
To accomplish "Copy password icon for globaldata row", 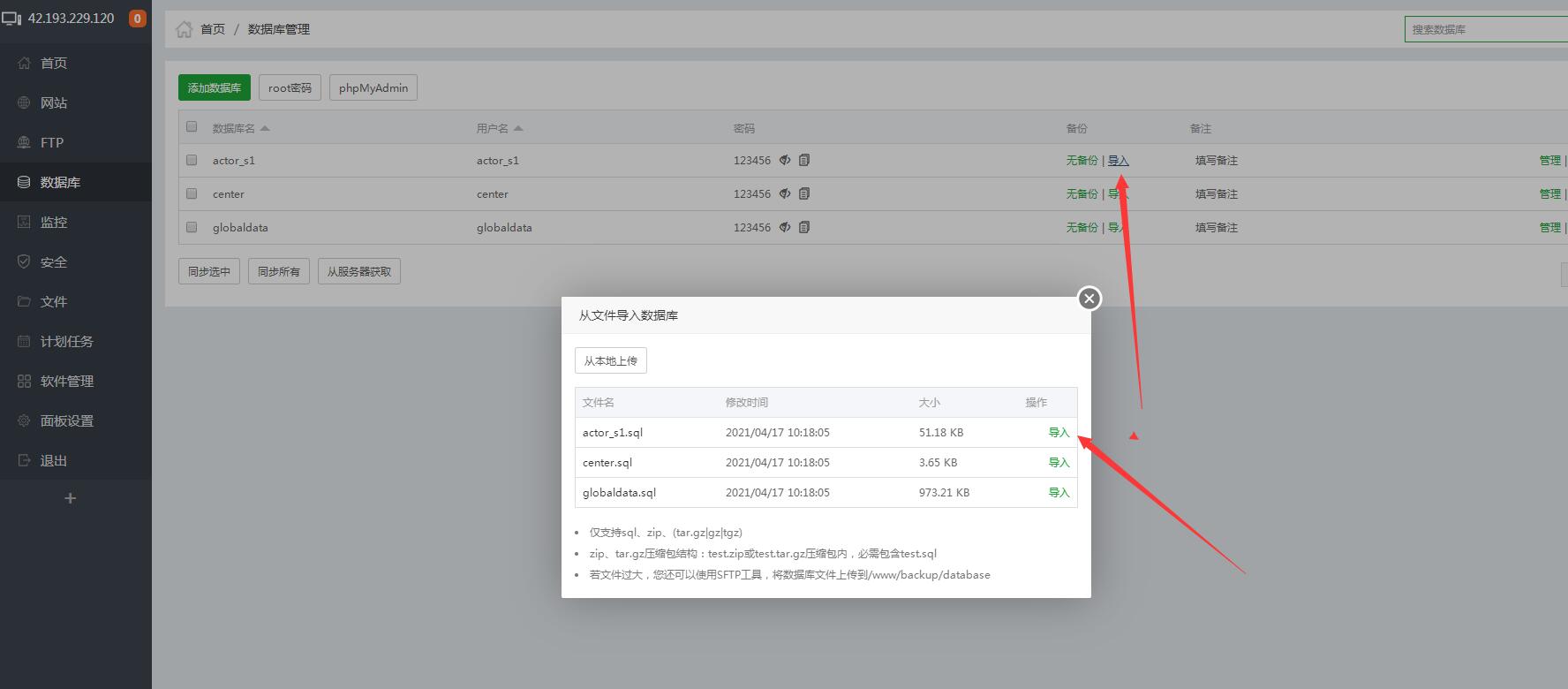I will click(x=804, y=228).
